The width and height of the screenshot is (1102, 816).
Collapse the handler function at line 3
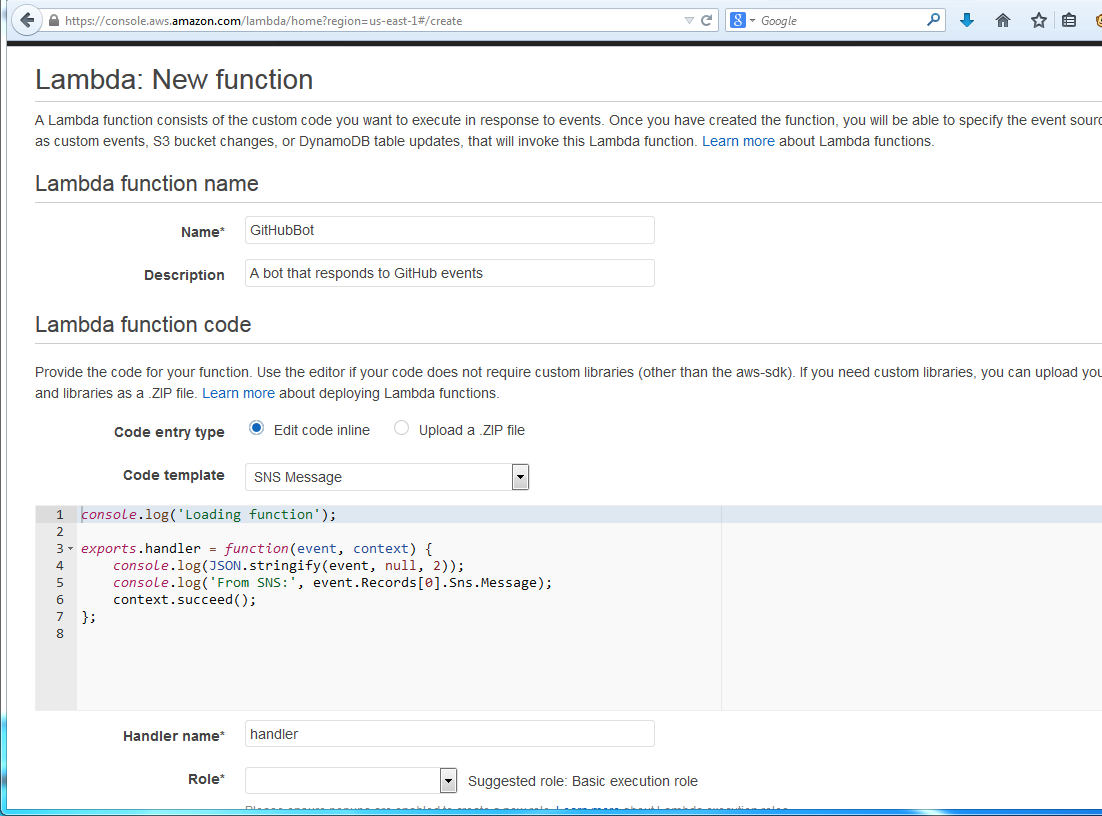pyautogui.click(x=68, y=548)
